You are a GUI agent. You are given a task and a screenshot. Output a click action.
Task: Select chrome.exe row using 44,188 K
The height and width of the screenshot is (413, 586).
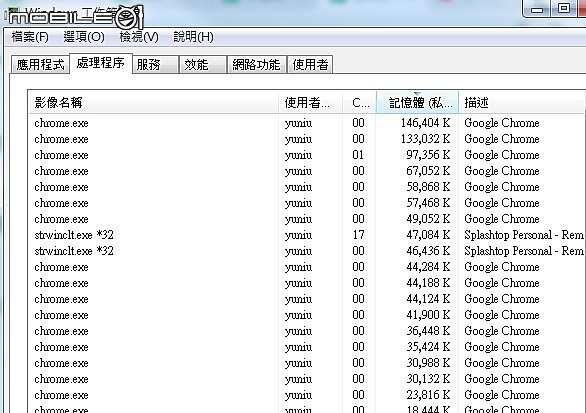(306, 283)
